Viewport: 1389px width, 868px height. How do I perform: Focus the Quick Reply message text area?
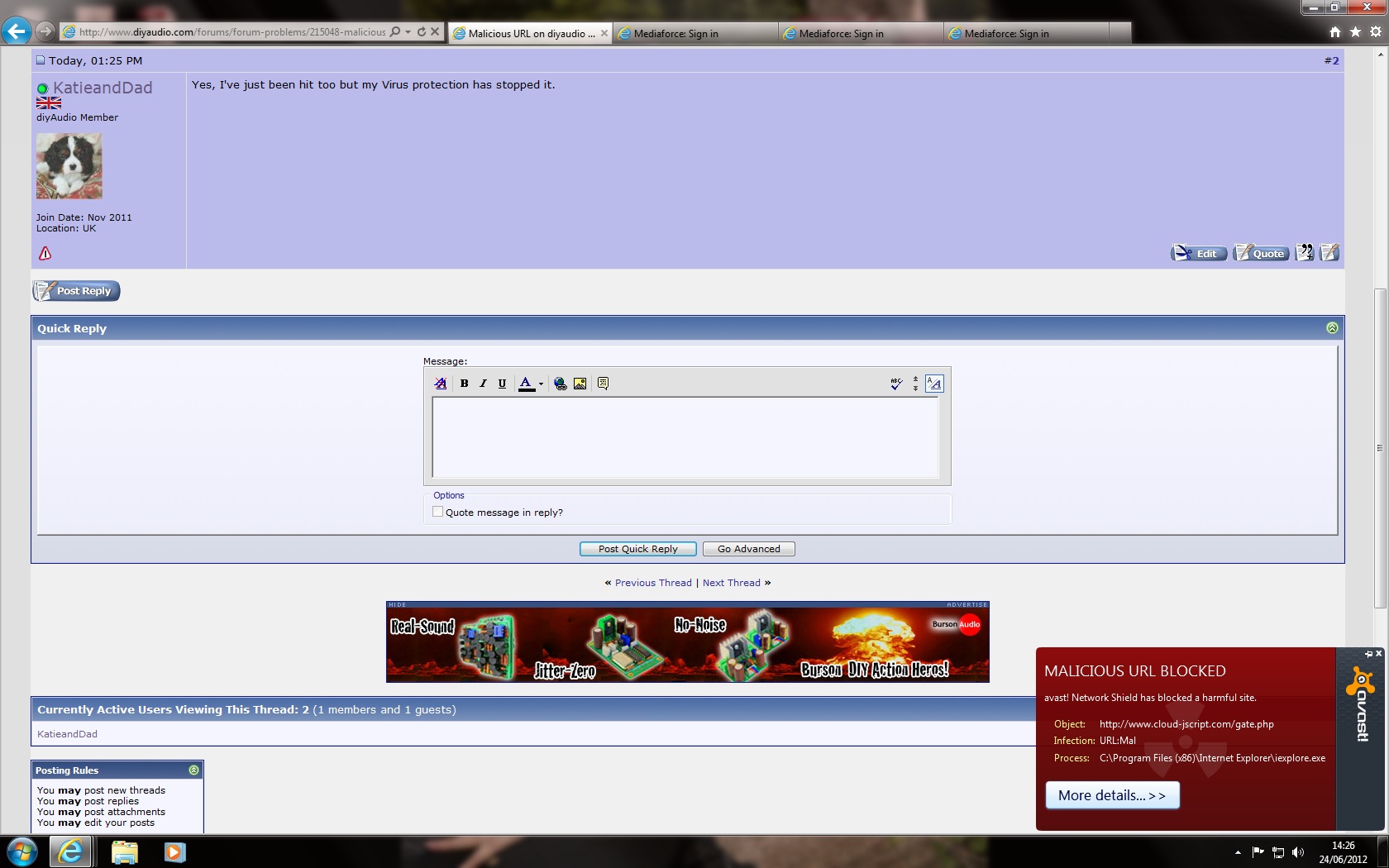685,437
